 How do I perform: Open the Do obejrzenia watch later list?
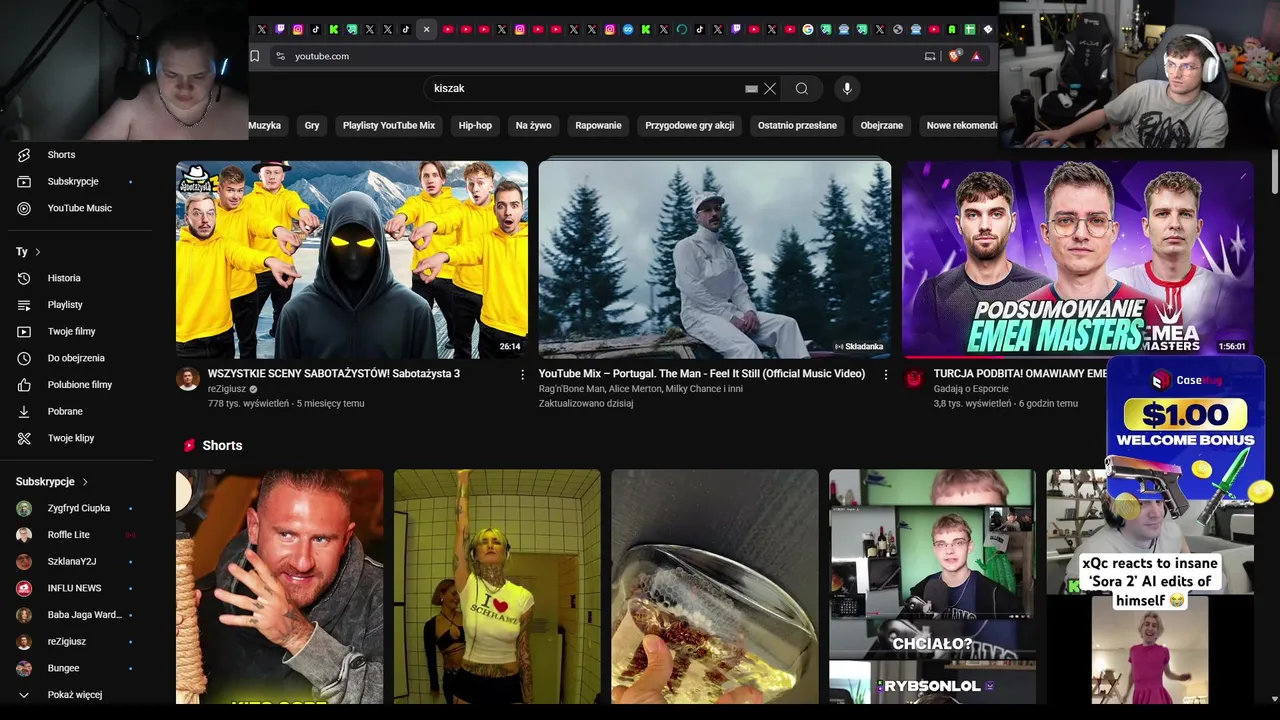tap(76, 358)
